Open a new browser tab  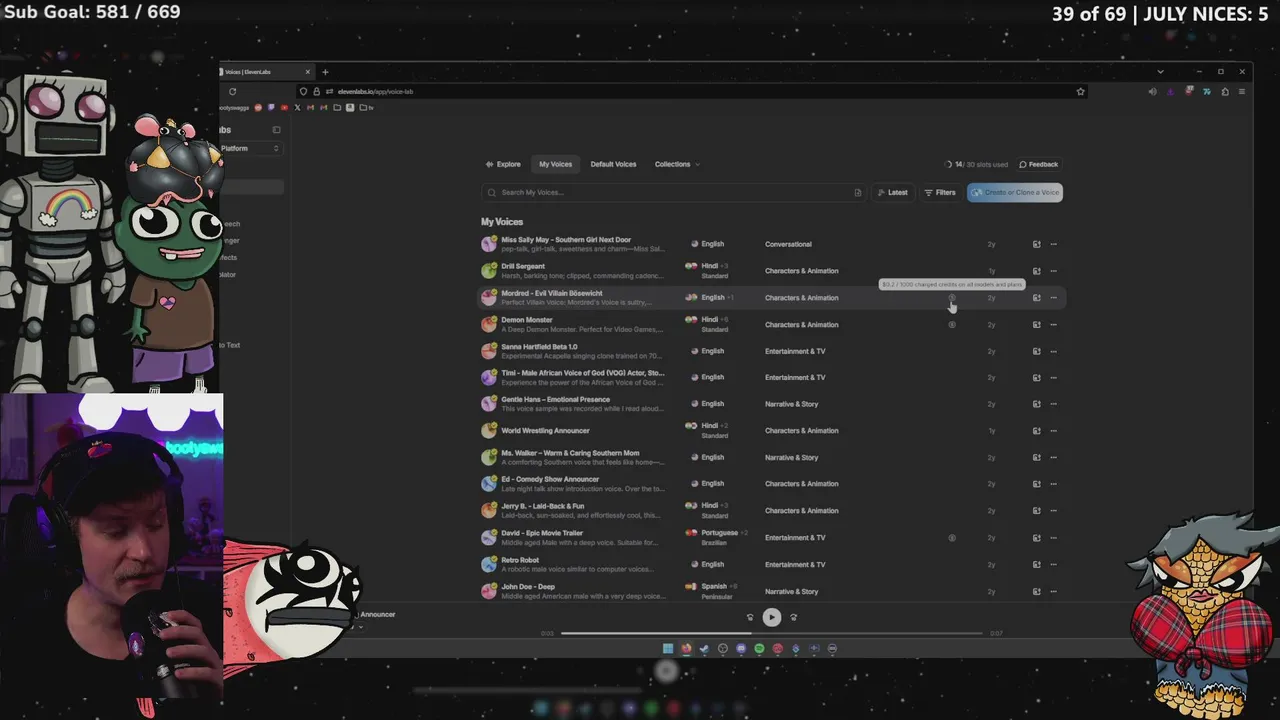(325, 72)
